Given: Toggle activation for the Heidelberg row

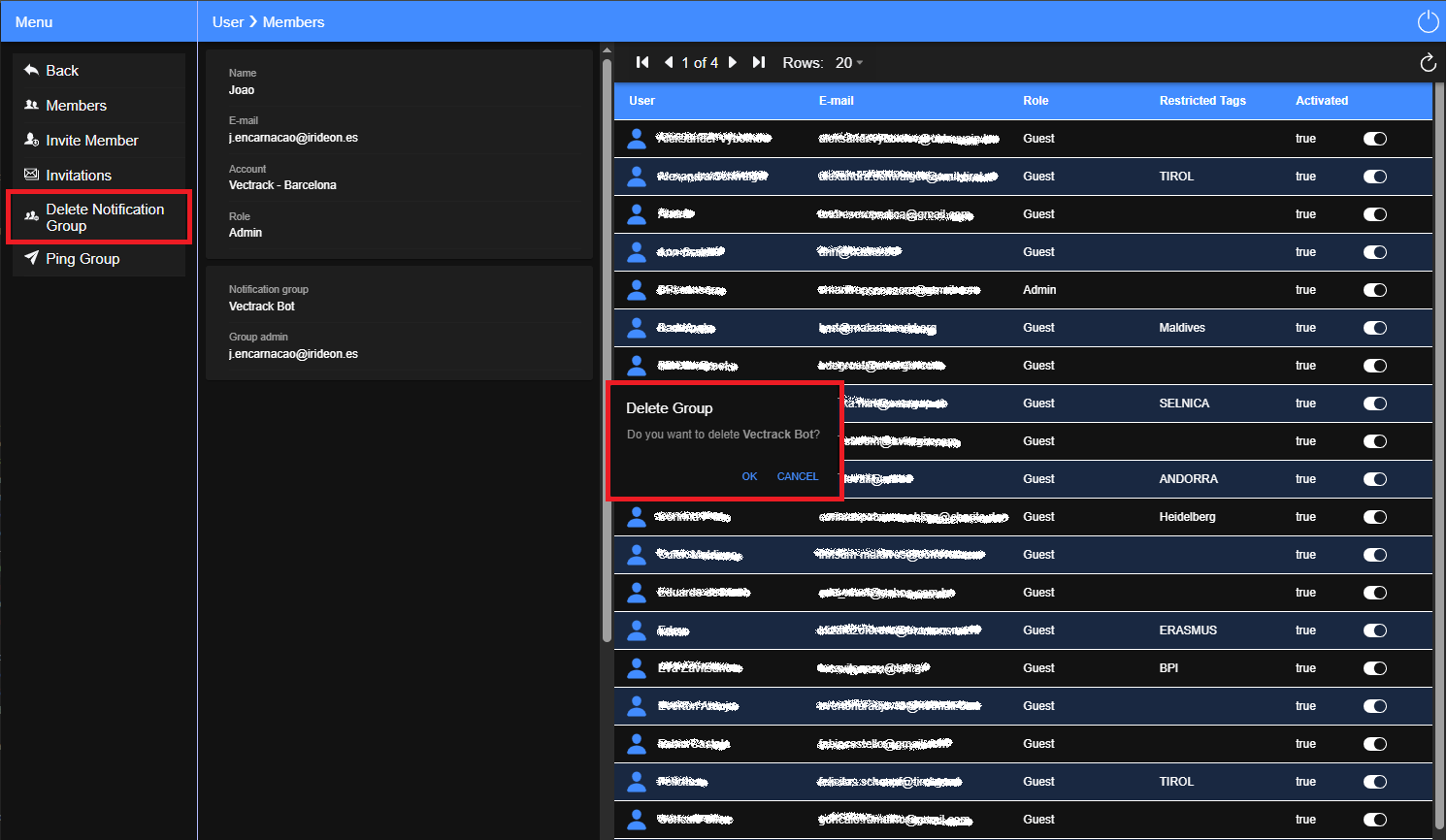Looking at the screenshot, I should coord(1375,517).
